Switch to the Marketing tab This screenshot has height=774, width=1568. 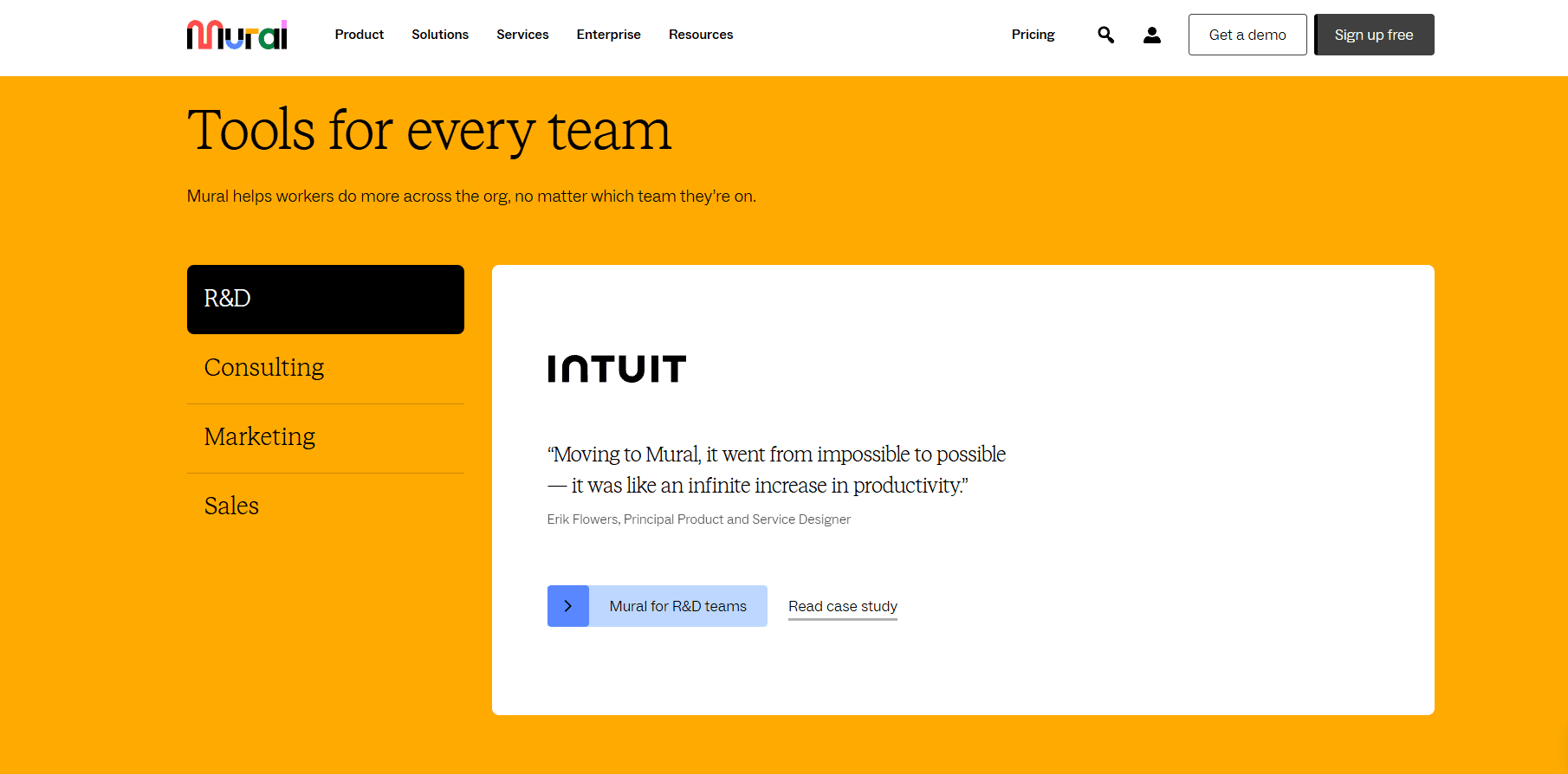pyautogui.click(x=326, y=438)
